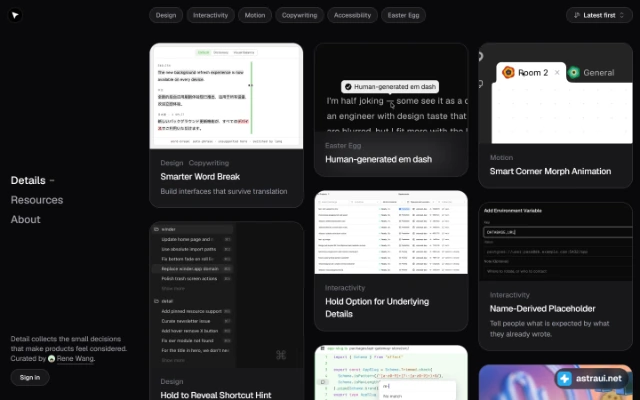Screen dimensions: 640x400
Task: Click the cursor logo icon at top-left
Action: (15, 16)
